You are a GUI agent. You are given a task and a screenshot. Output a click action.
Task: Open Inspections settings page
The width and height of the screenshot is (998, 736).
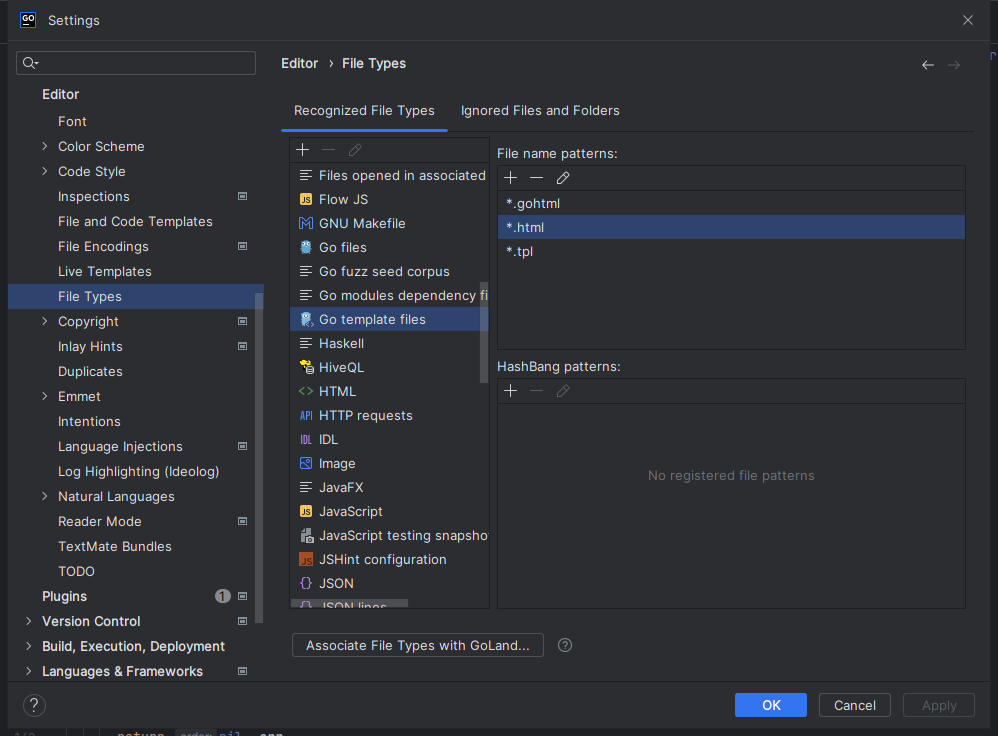click(94, 196)
